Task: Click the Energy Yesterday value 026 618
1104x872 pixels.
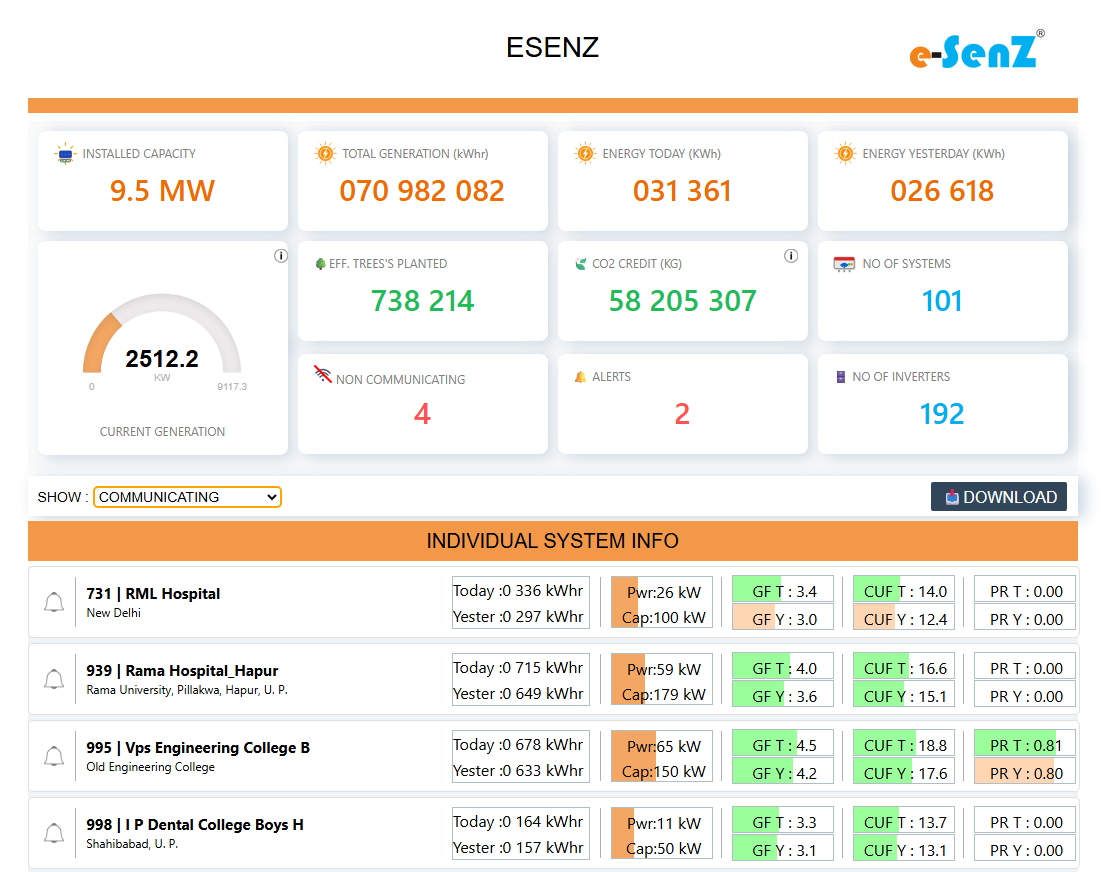Action: point(942,191)
